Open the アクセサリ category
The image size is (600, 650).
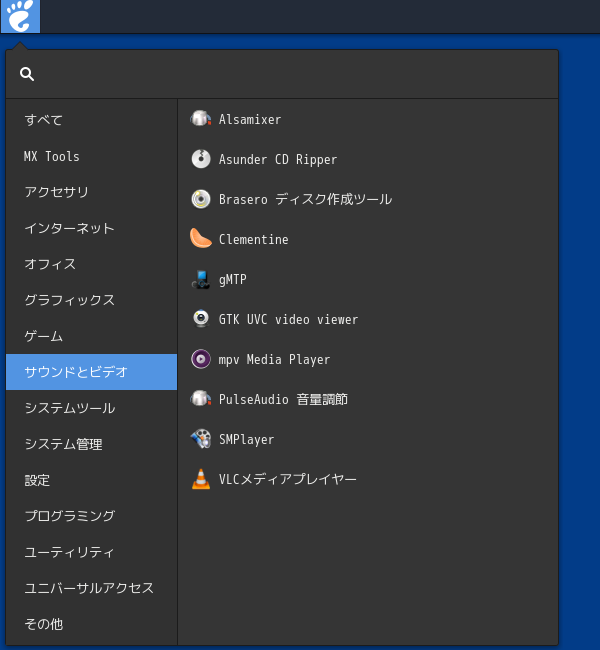coord(92,192)
